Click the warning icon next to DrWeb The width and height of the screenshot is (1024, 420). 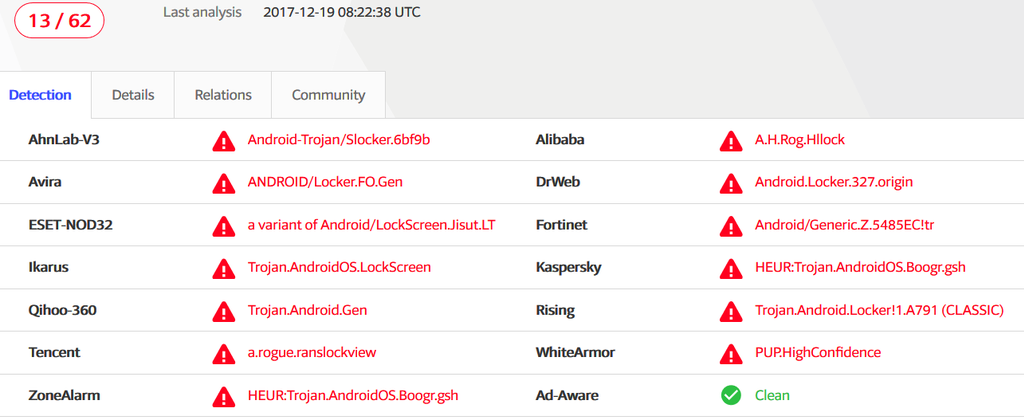(731, 183)
